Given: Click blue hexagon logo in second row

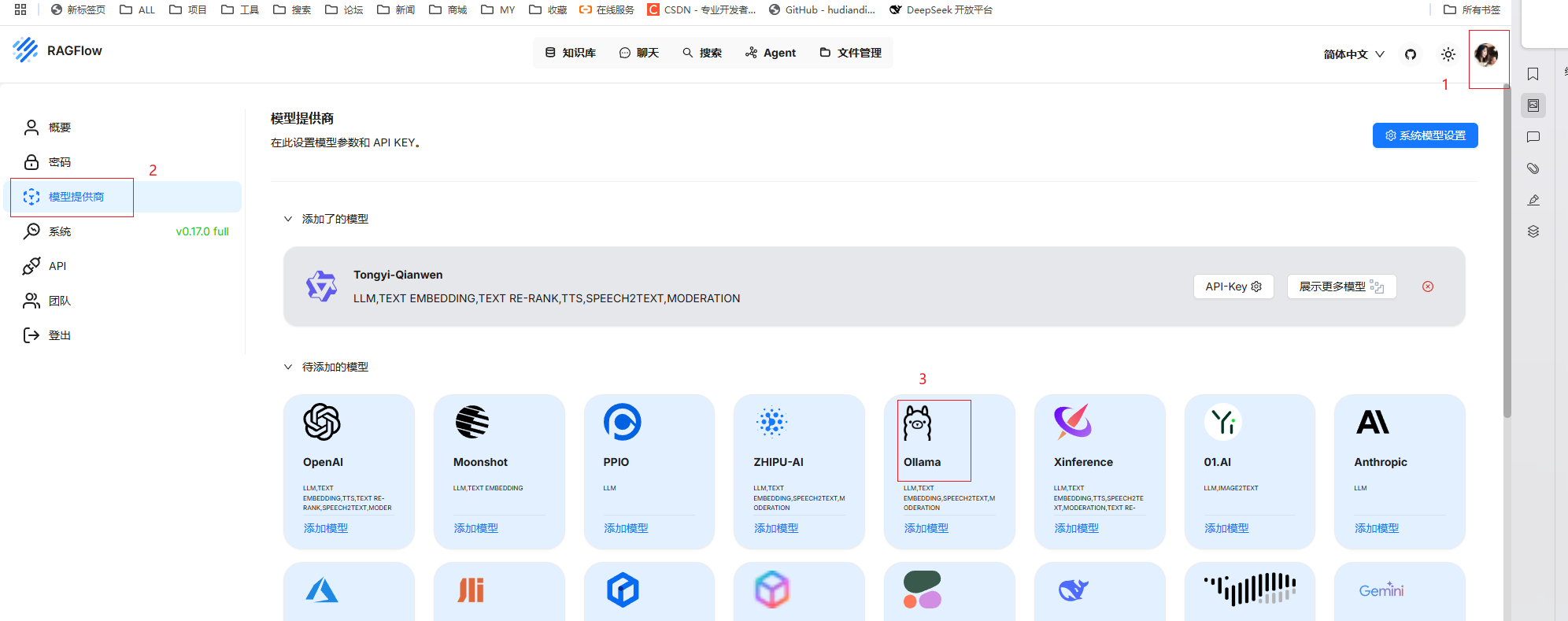Looking at the screenshot, I should pyautogui.click(x=623, y=590).
